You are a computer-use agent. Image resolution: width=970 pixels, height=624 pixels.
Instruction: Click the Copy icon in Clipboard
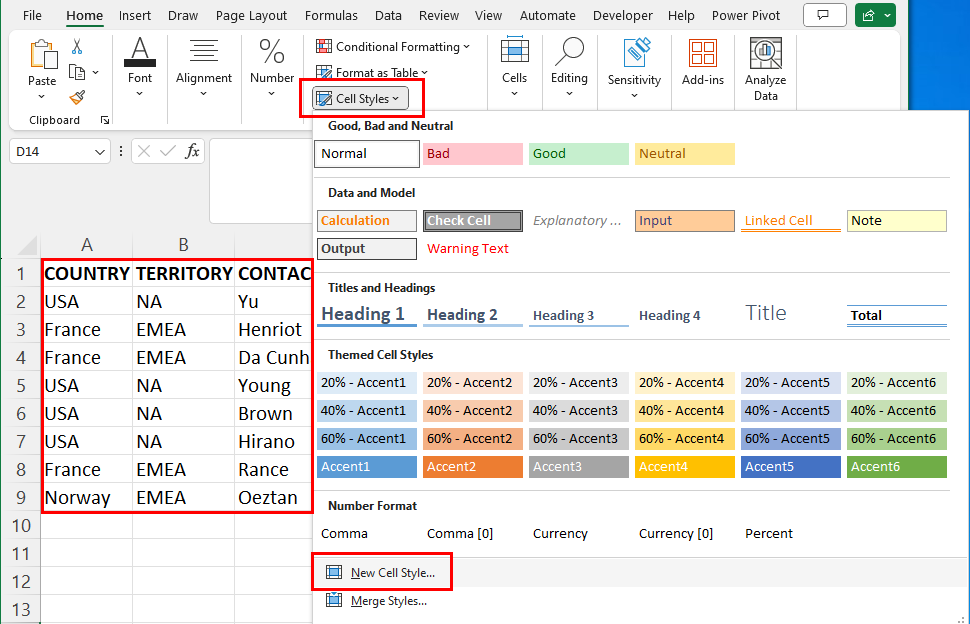77,72
